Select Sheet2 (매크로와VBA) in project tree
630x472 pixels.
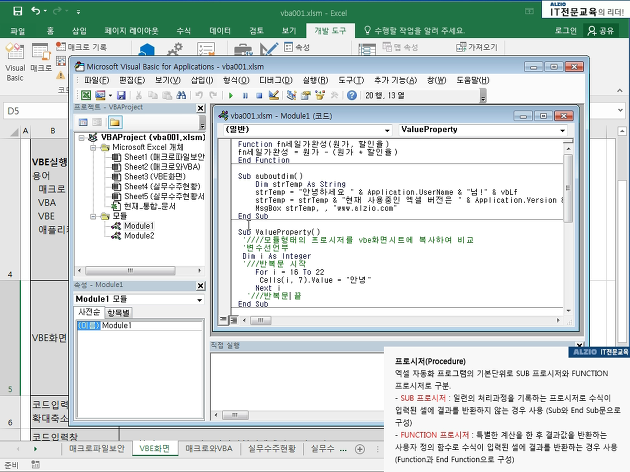(162, 167)
